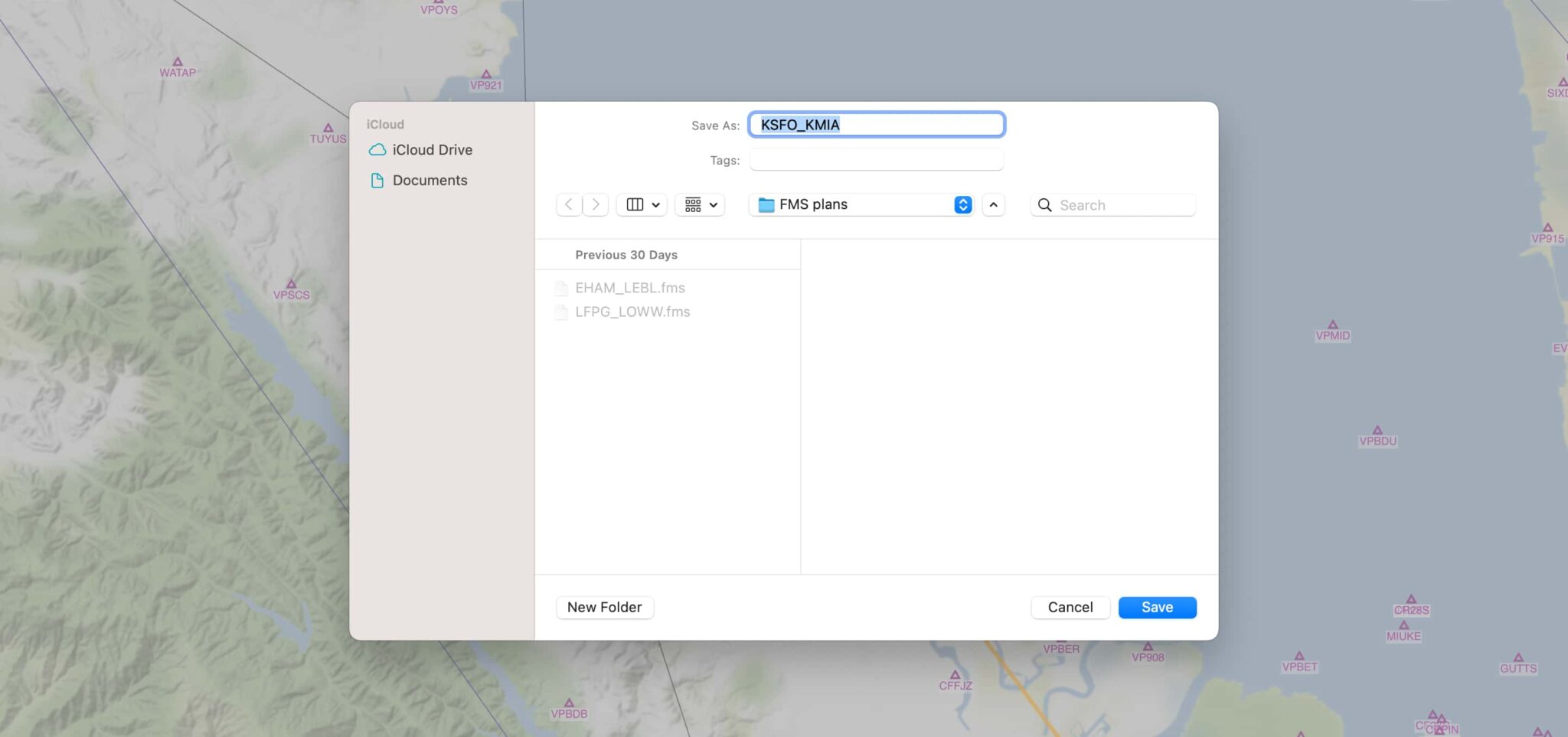Viewport: 1568px width, 737px height.
Task: Select the LFPG_LOWW.fms file
Action: coord(632,311)
